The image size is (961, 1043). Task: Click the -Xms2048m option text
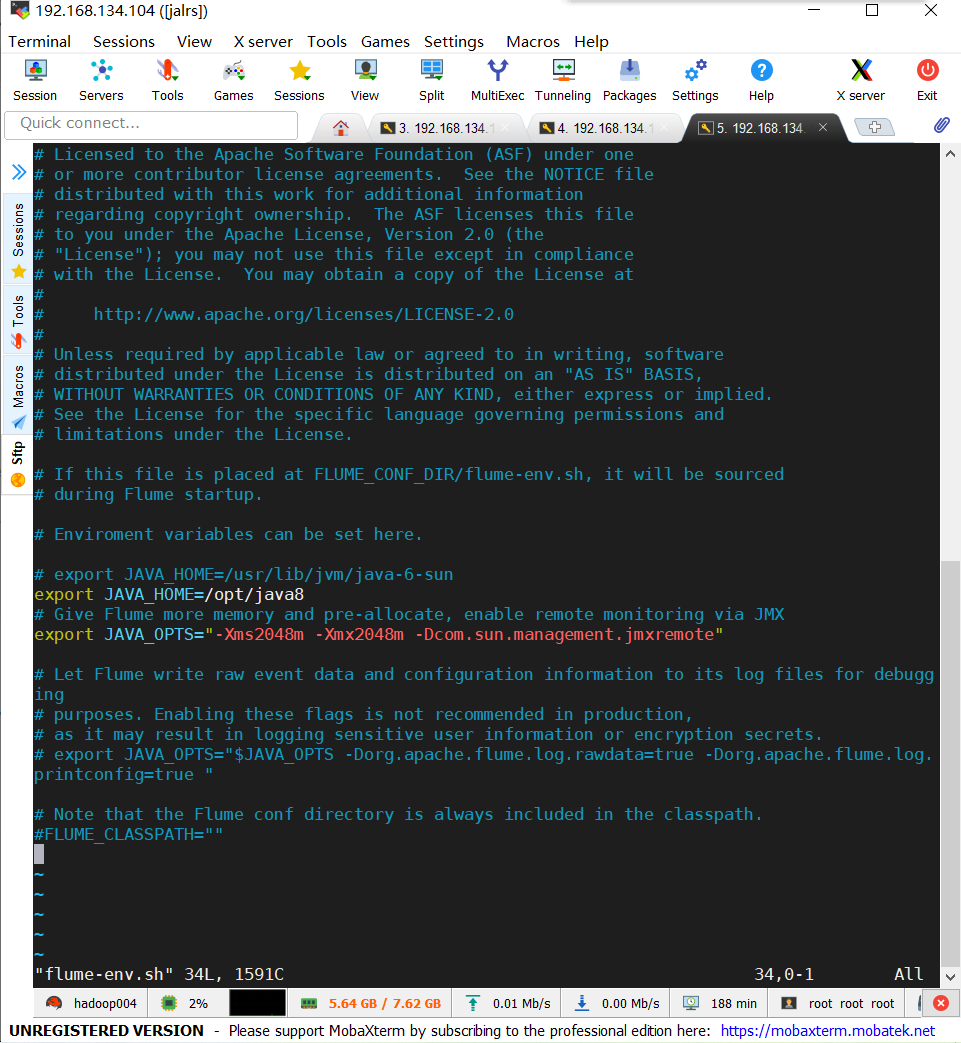pos(259,634)
